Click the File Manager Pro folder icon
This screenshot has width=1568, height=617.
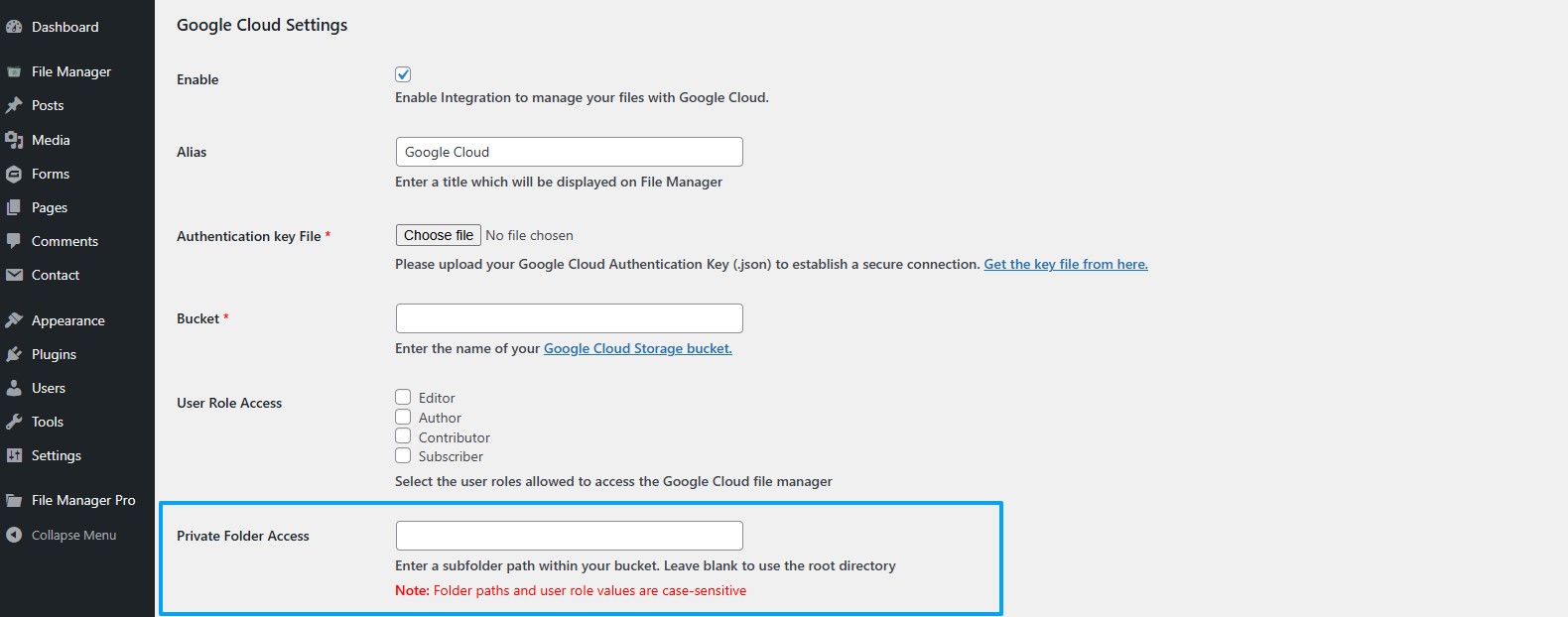point(14,500)
